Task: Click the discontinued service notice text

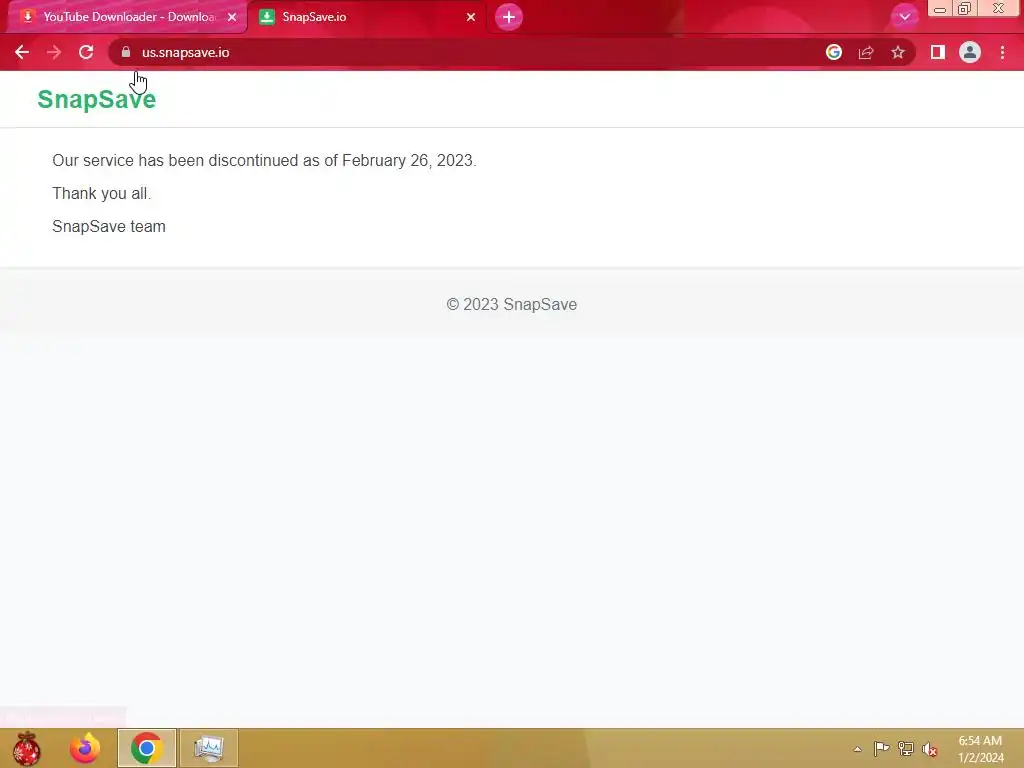Action: point(264,161)
